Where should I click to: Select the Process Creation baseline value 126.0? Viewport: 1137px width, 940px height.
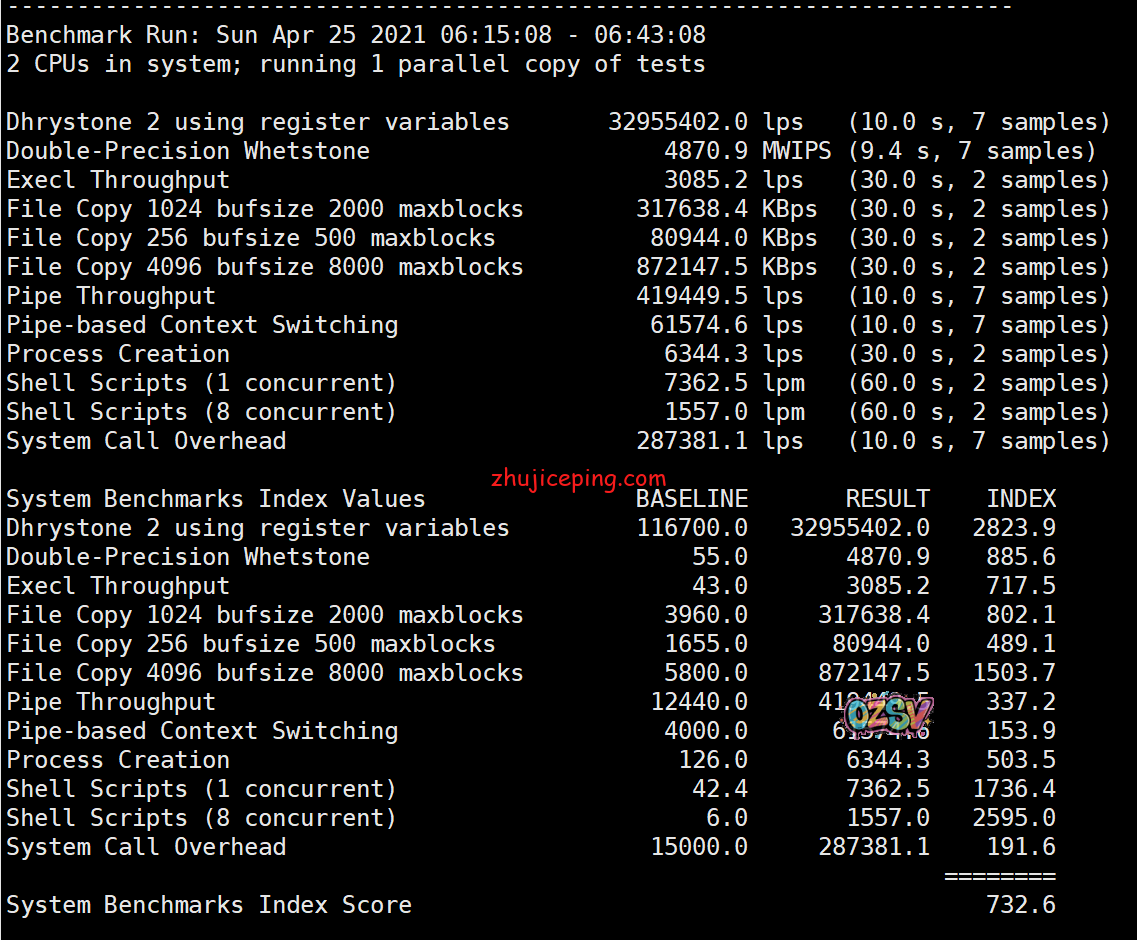tap(713, 760)
